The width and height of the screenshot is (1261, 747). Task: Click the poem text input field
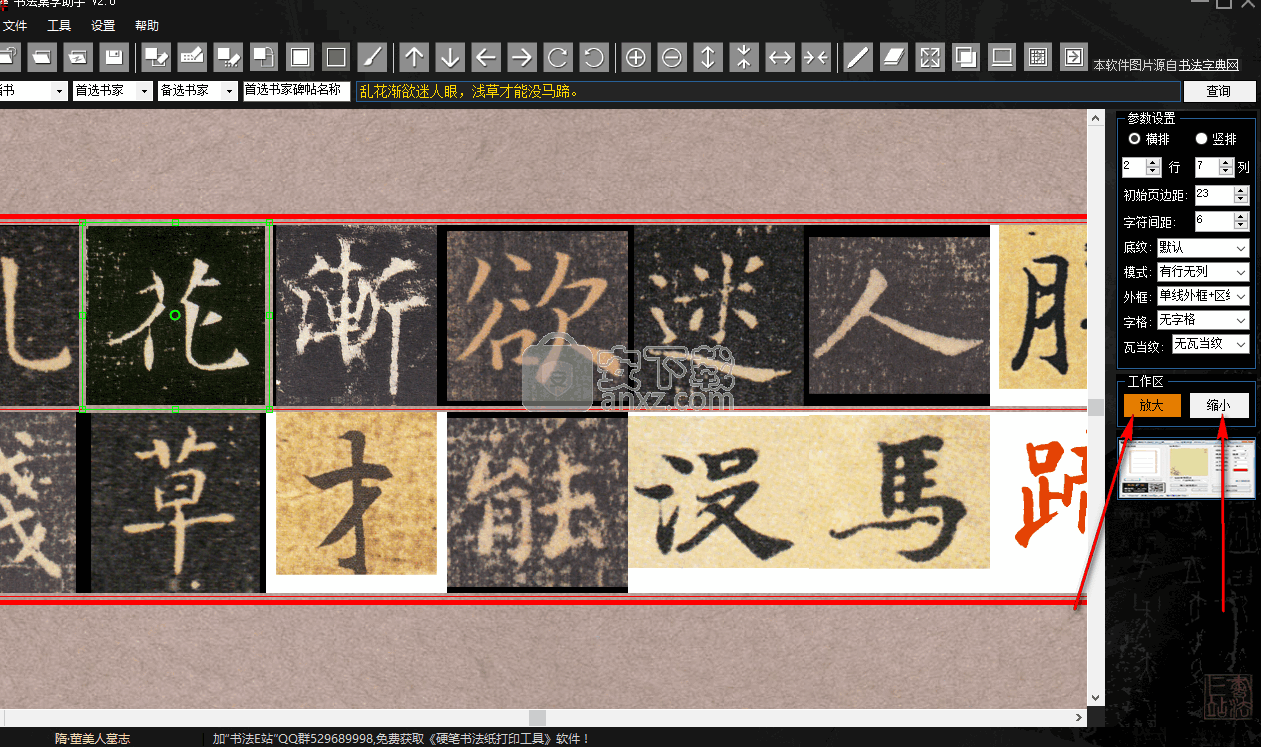pos(768,91)
